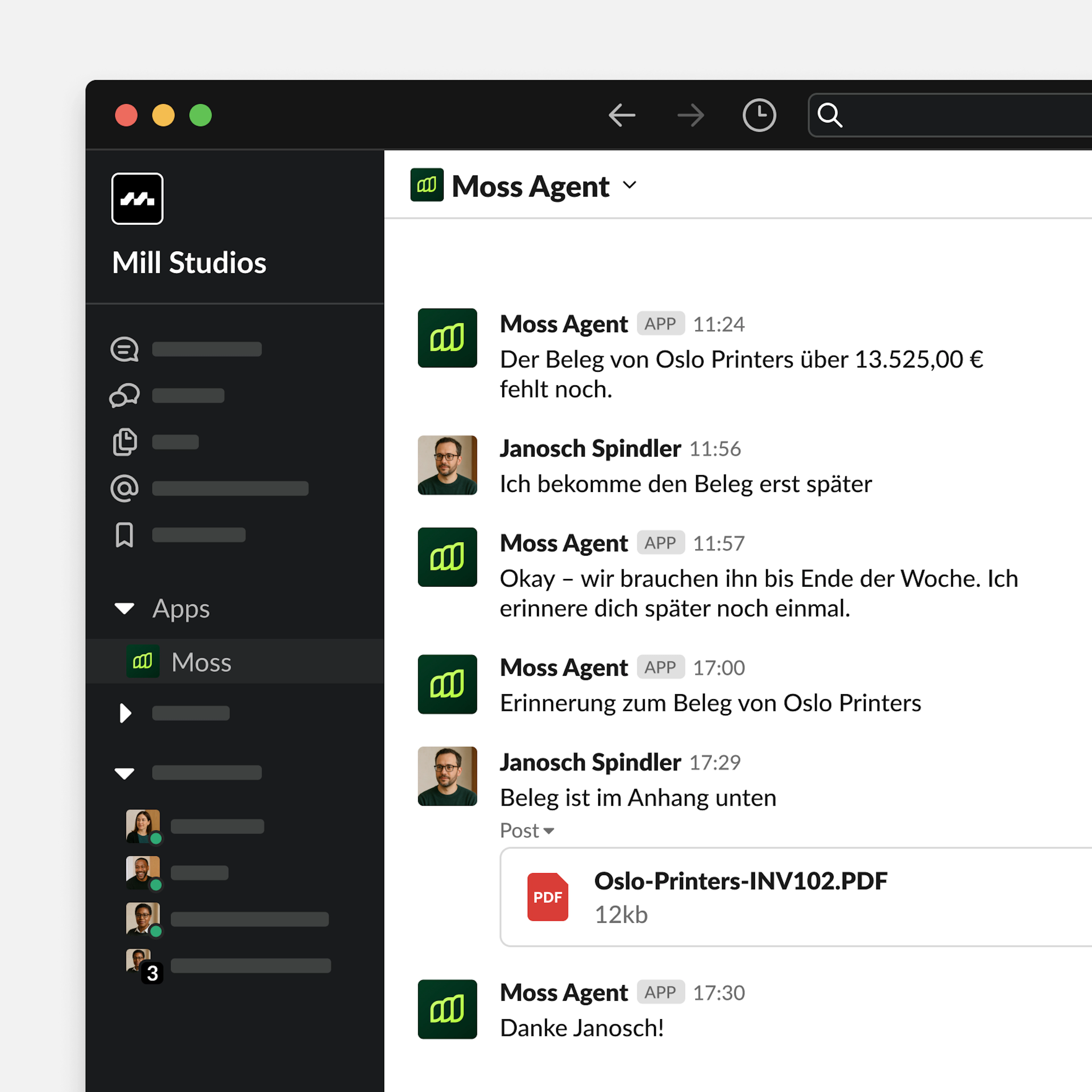
Task: Open the Mill Studios workspace icon
Action: tap(137, 198)
